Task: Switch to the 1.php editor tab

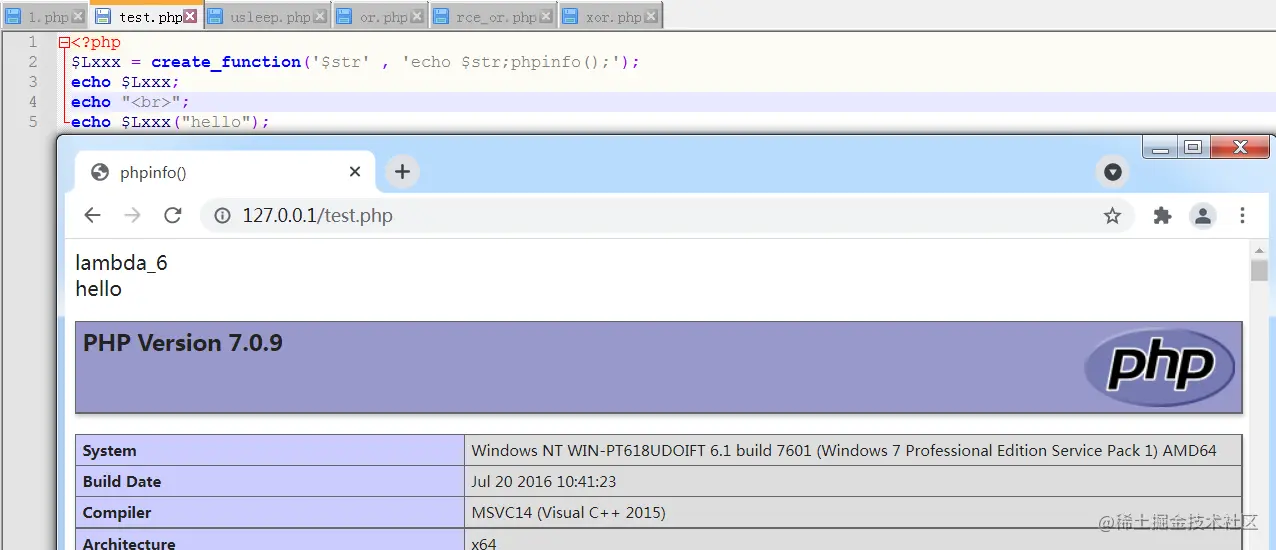Action: 44,16
